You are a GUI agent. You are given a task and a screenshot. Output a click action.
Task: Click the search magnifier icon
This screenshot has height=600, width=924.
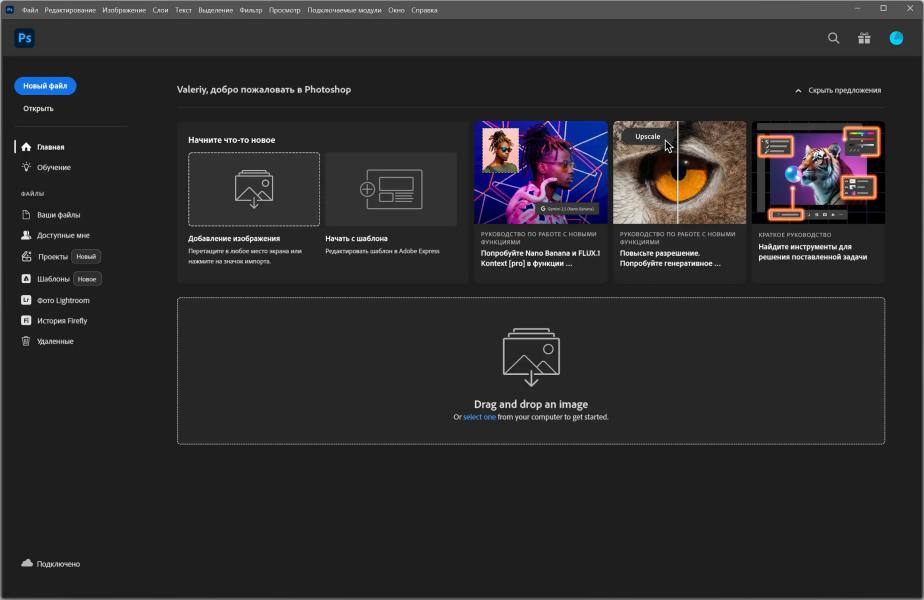(833, 38)
